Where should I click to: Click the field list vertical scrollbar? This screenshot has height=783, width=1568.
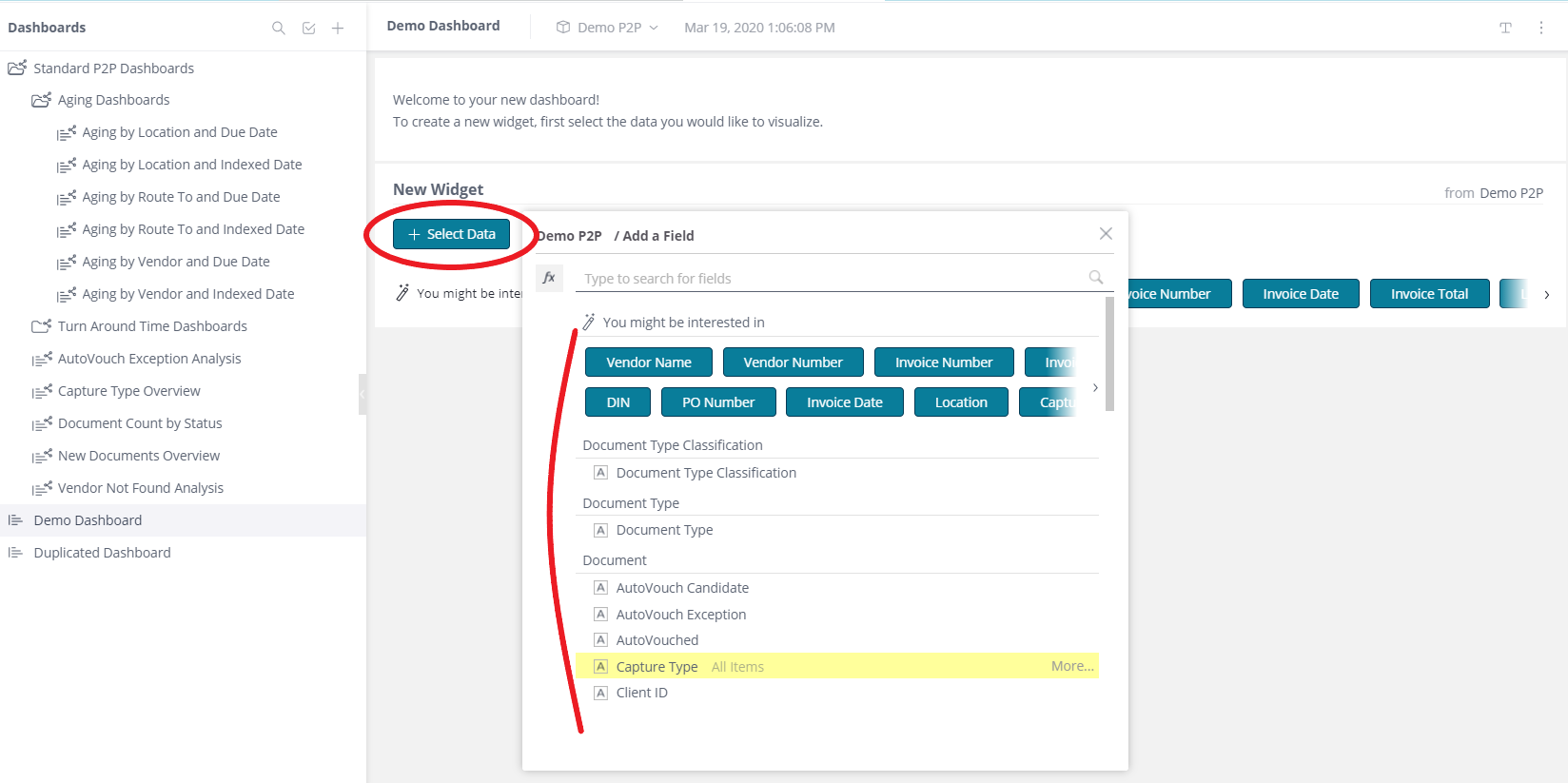click(x=1109, y=354)
